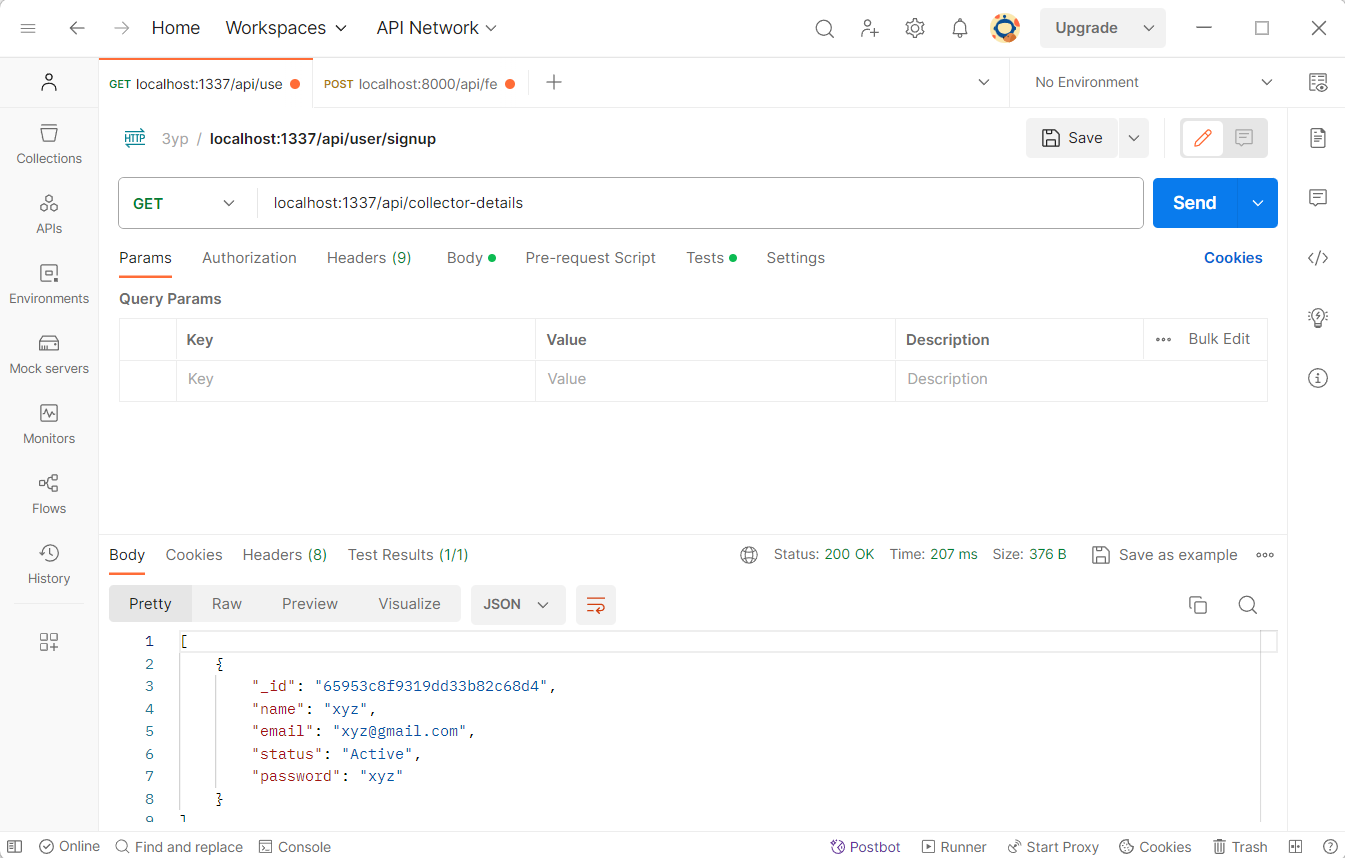Viewport: 1345px width, 858px height.
Task: Switch to edit mode pencil icon
Action: click(1203, 138)
